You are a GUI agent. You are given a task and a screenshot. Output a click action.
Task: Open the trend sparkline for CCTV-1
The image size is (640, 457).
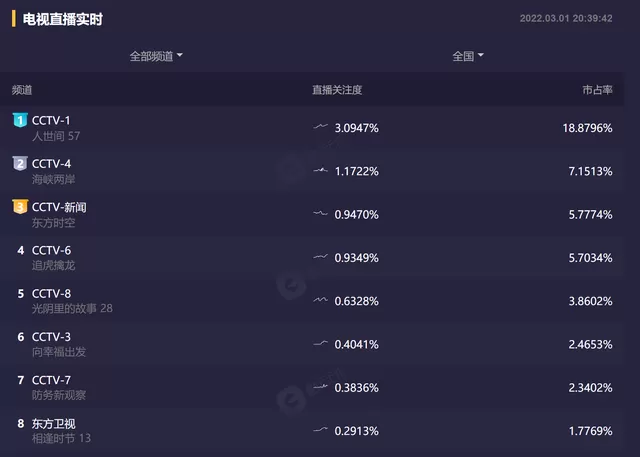pos(321,126)
